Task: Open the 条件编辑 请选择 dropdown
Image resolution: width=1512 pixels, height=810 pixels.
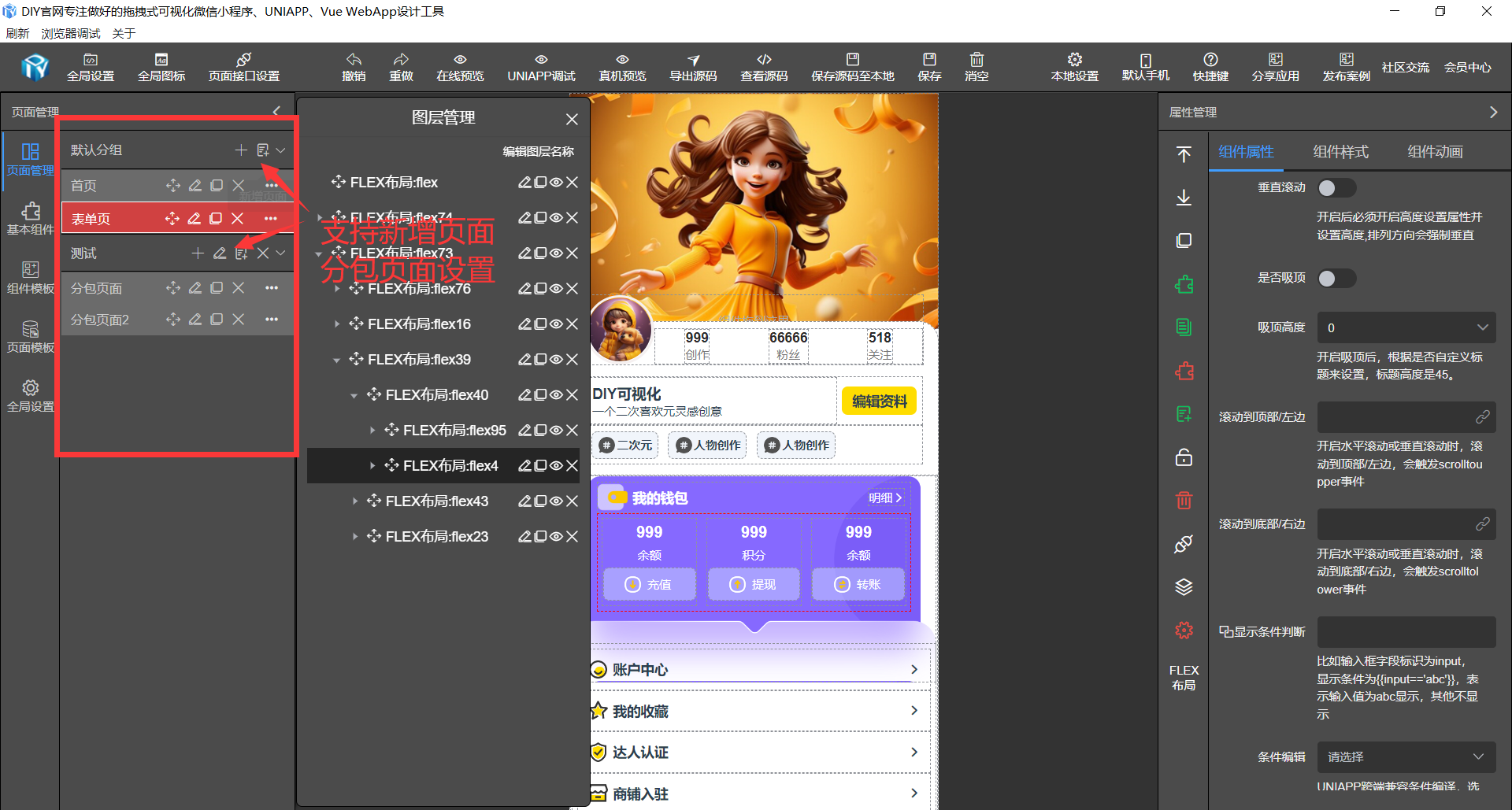Action: (1406, 756)
